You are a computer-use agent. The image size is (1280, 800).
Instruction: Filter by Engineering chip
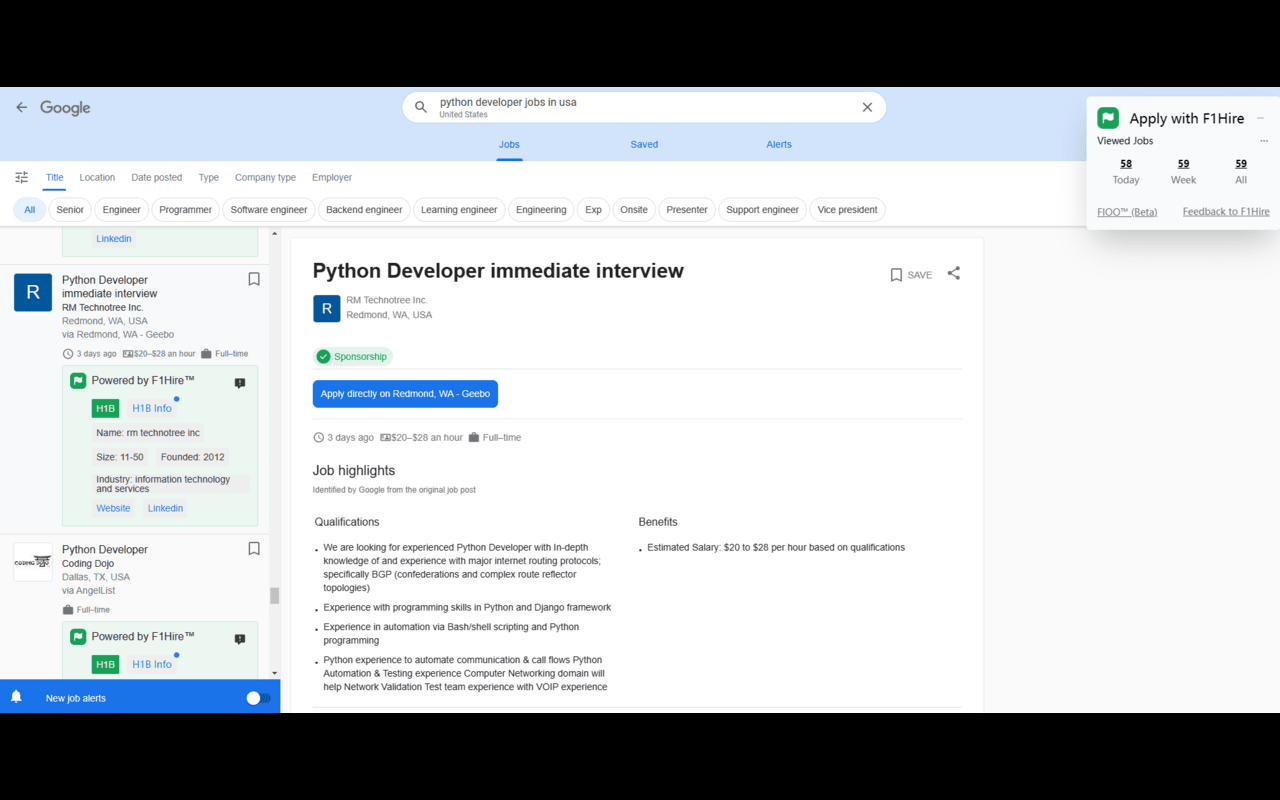pyautogui.click(x=541, y=210)
